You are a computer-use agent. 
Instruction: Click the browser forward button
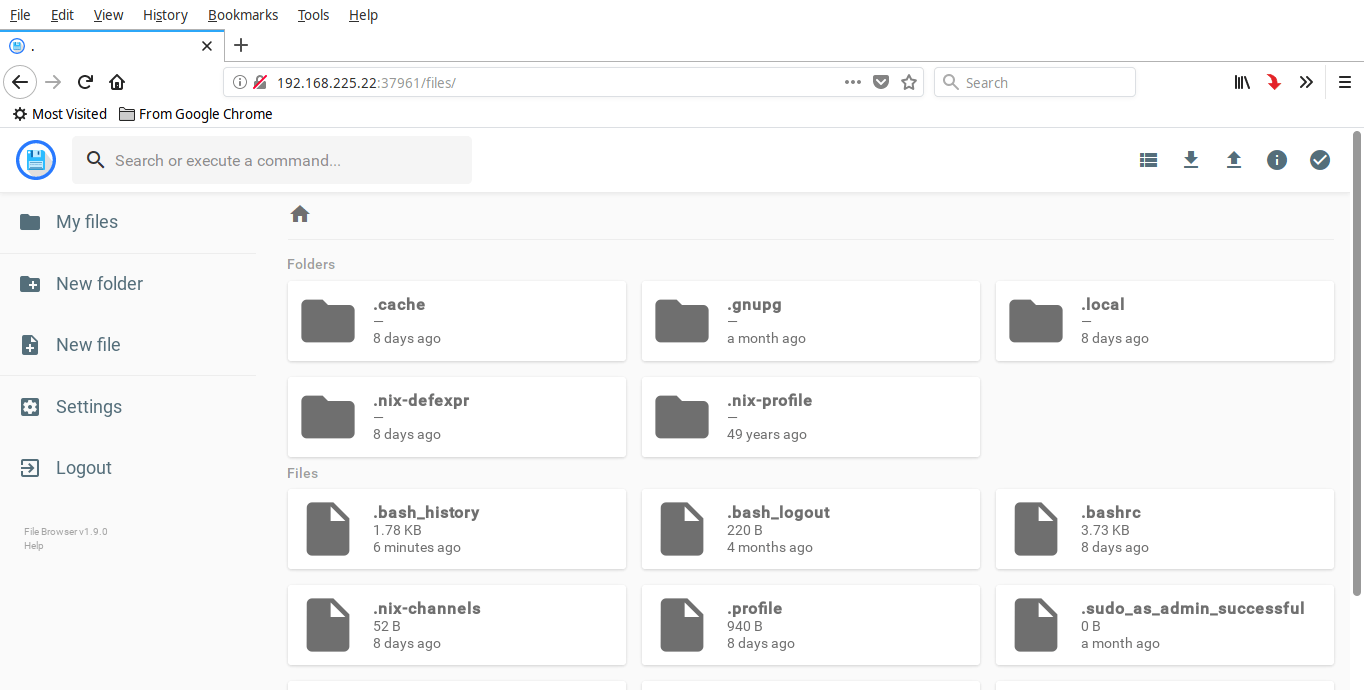[53, 82]
